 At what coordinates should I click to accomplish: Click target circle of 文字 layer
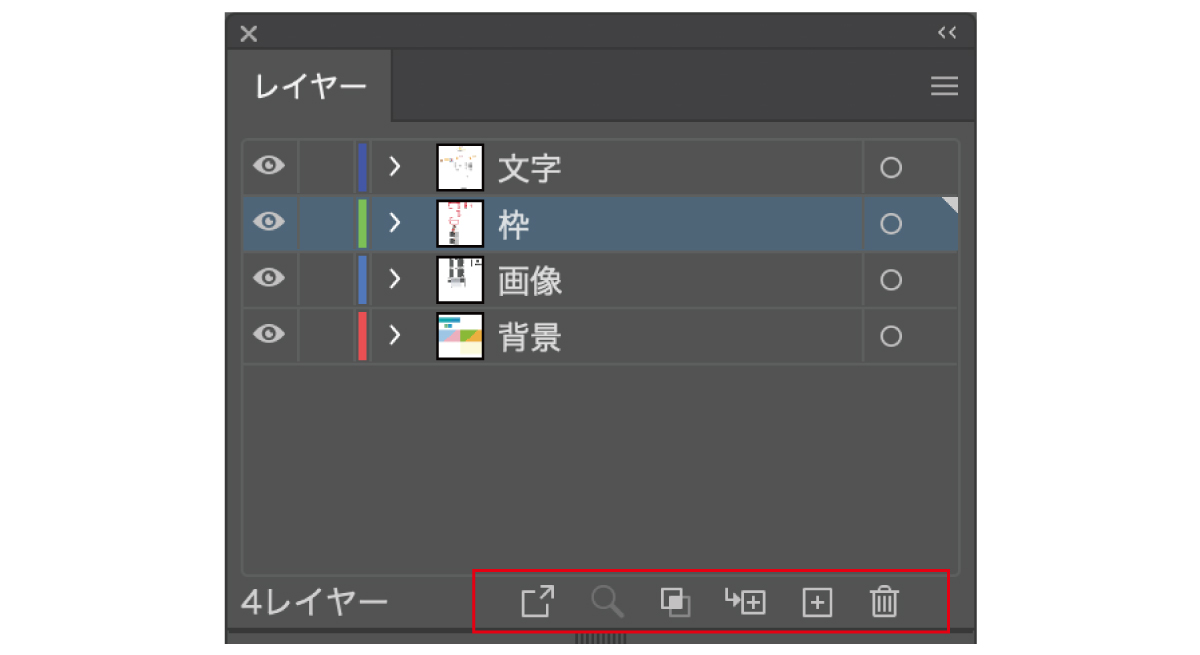(891, 168)
